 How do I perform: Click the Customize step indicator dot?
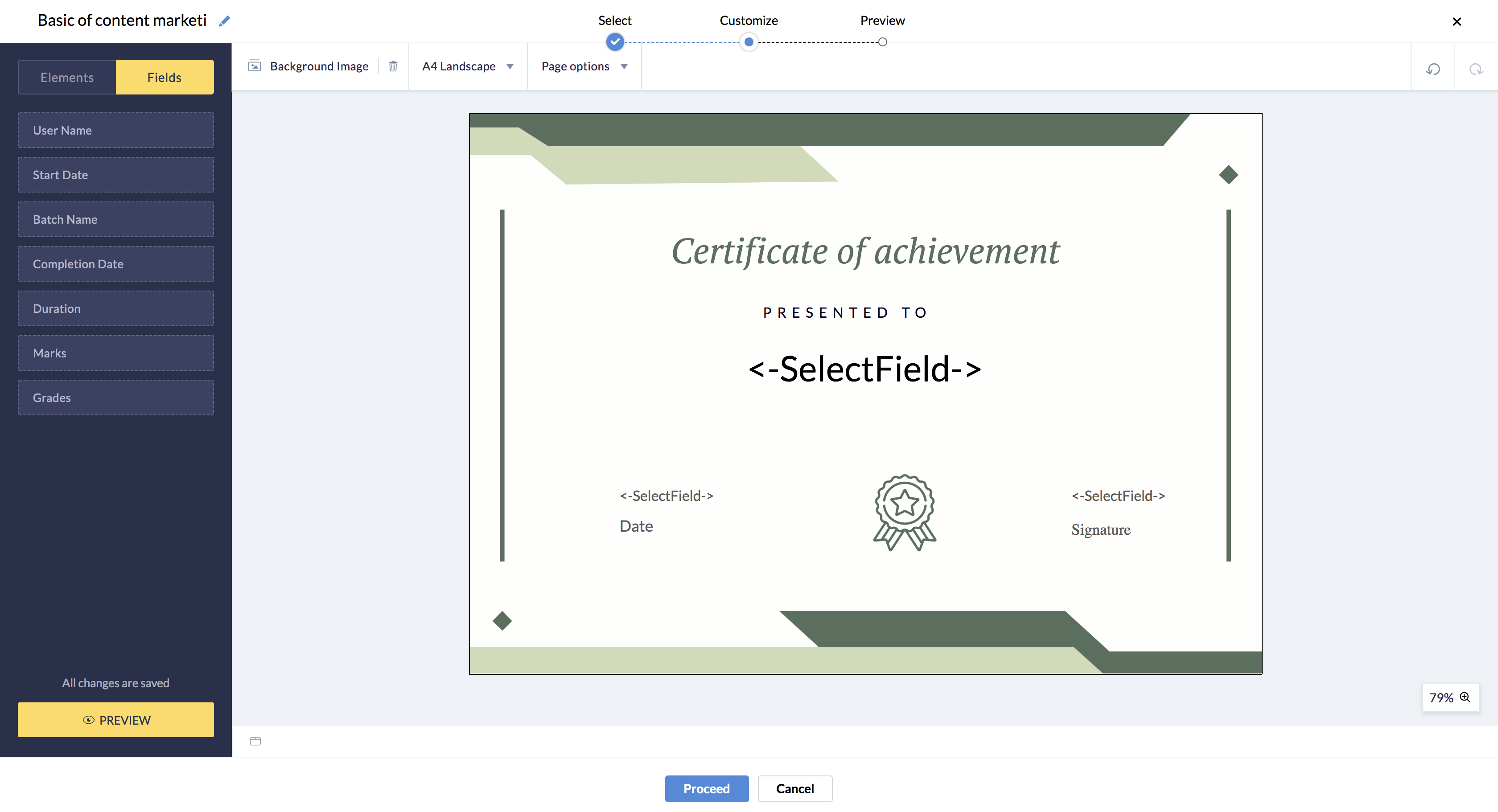pyautogui.click(x=749, y=42)
